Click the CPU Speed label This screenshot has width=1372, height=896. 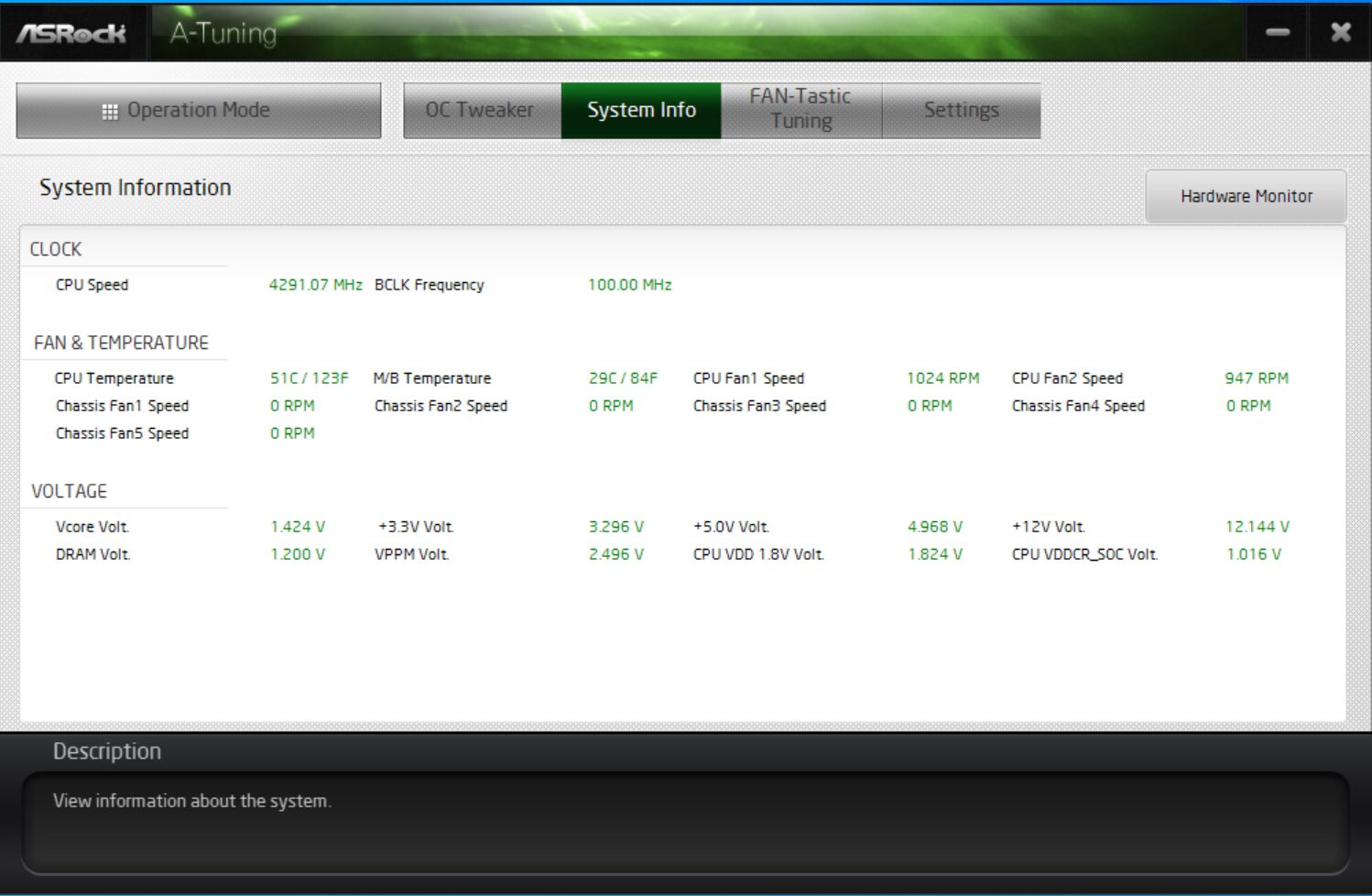pos(92,285)
